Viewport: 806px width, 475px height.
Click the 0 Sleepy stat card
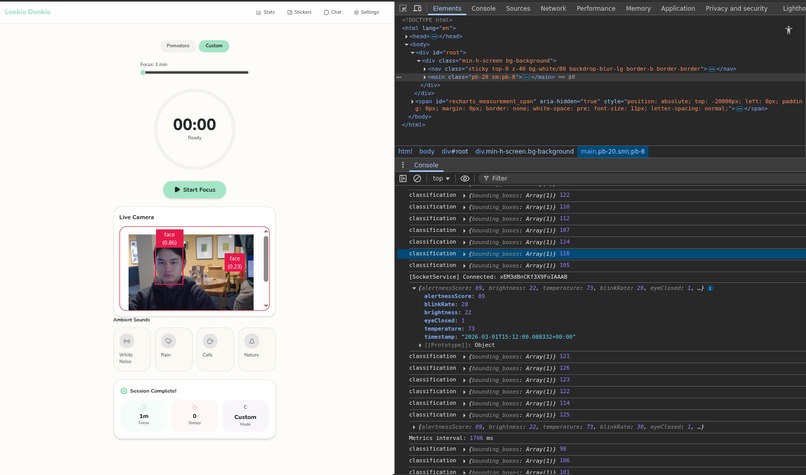[x=194, y=415]
